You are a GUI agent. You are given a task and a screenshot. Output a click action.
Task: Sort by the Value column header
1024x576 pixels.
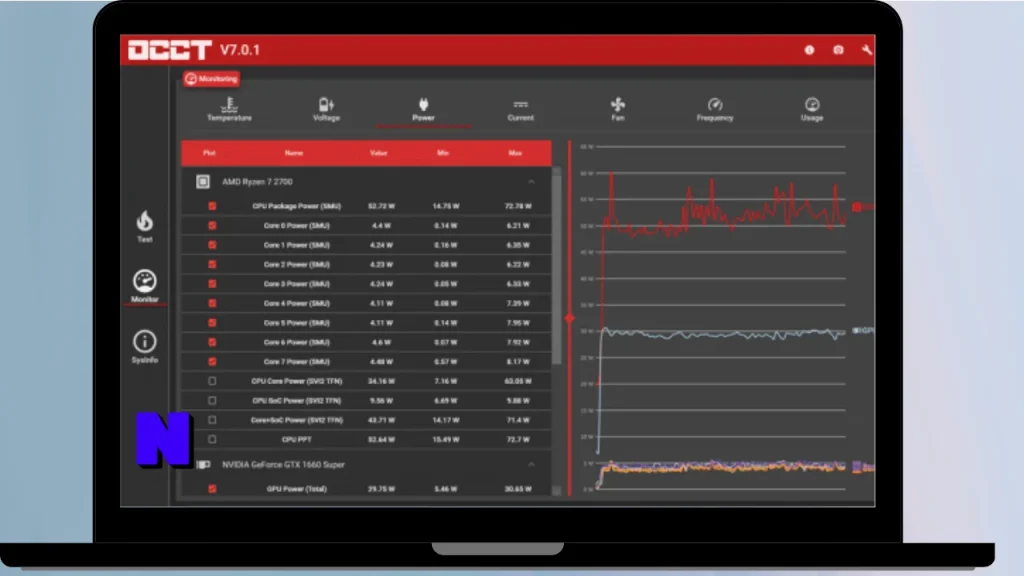pos(379,153)
